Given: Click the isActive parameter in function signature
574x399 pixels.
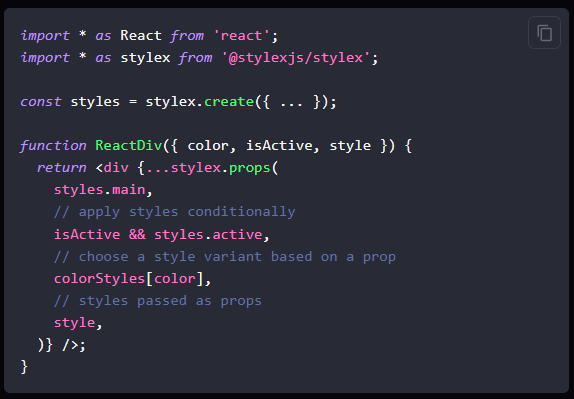Looking at the screenshot, I should (279, 146).
